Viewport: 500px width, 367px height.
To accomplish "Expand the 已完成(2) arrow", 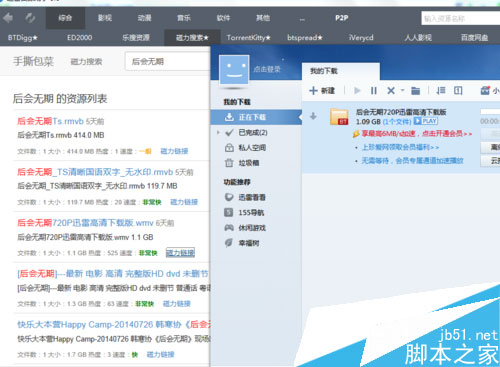I will 218,133.
